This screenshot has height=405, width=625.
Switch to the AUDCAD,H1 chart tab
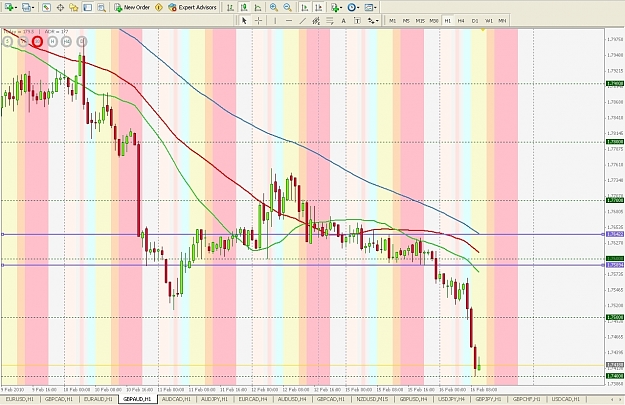[177, 399]
